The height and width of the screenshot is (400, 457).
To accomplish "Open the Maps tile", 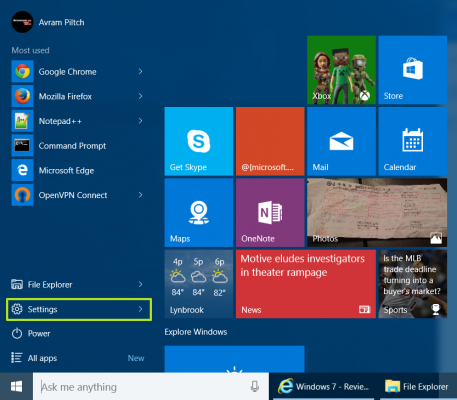I will pos(199,213).
